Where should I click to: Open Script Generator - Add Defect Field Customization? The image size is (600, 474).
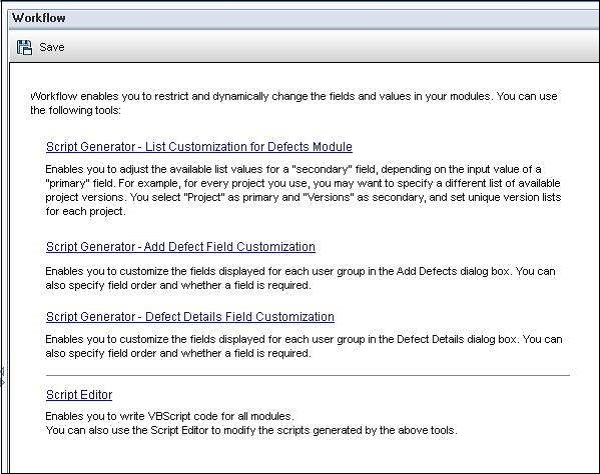(x=181, y=247)
